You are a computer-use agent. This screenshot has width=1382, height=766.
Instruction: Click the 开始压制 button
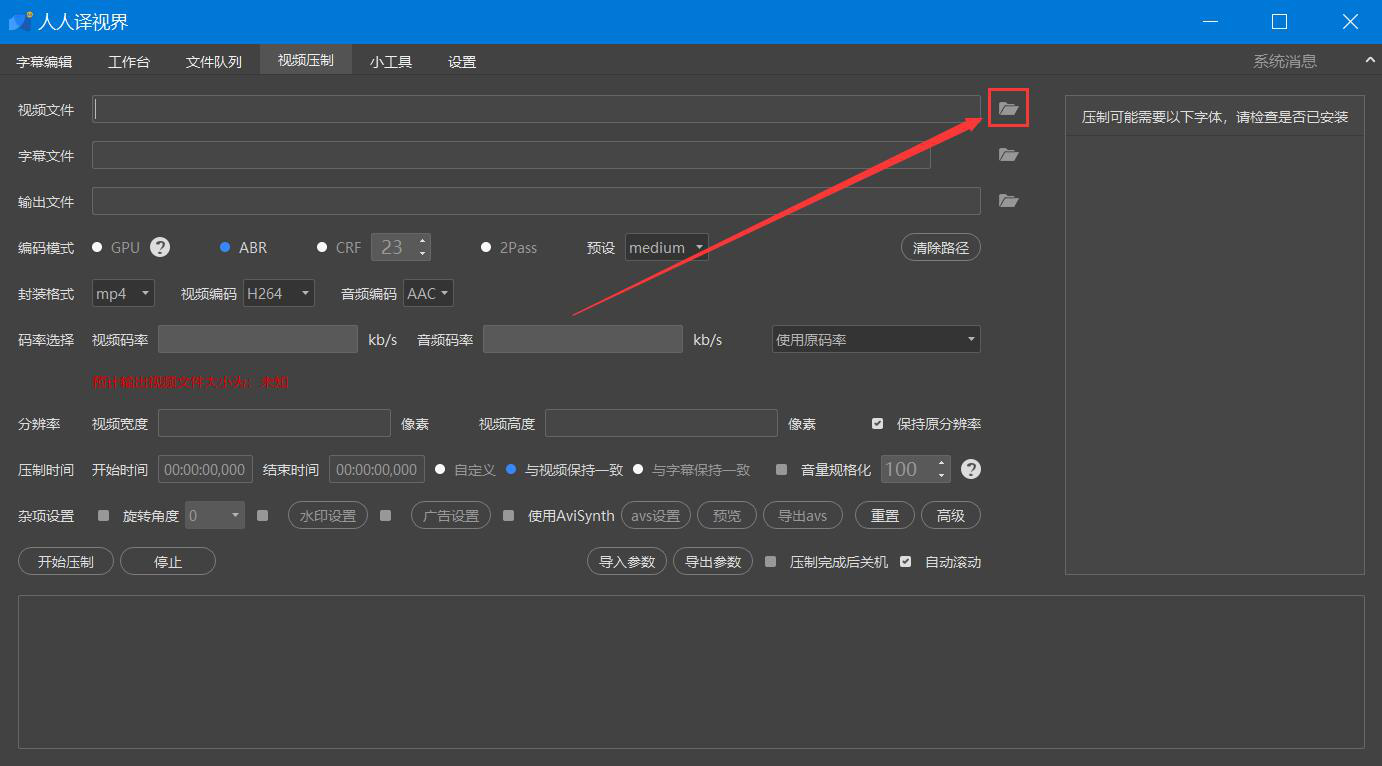point(66,562)
